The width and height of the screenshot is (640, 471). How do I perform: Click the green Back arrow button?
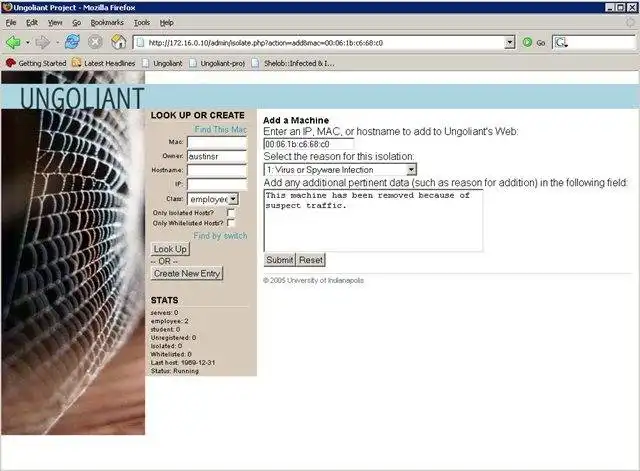(13, 42)
